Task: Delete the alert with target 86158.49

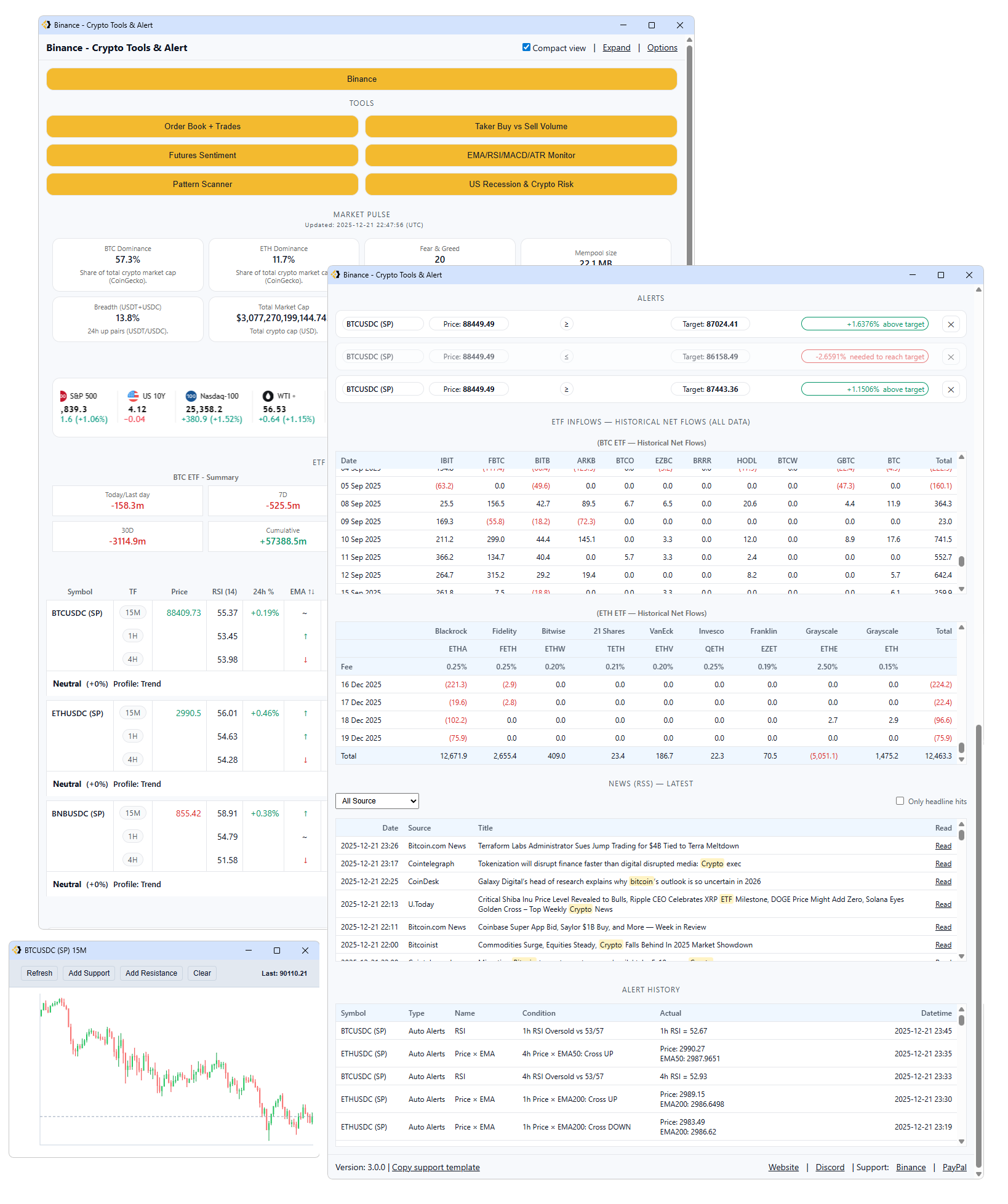Action: click(x=951, y=357)
